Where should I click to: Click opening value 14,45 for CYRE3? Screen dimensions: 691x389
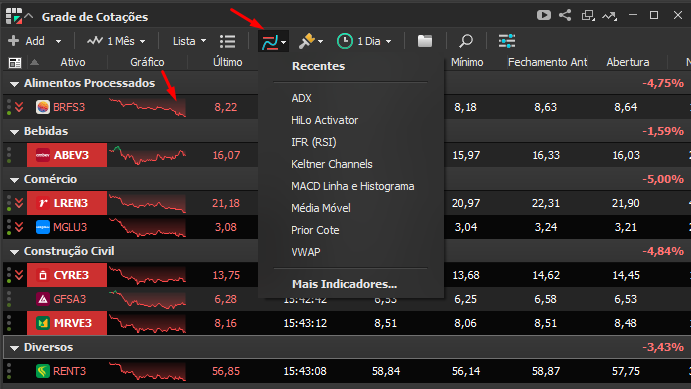click(626, 275)
